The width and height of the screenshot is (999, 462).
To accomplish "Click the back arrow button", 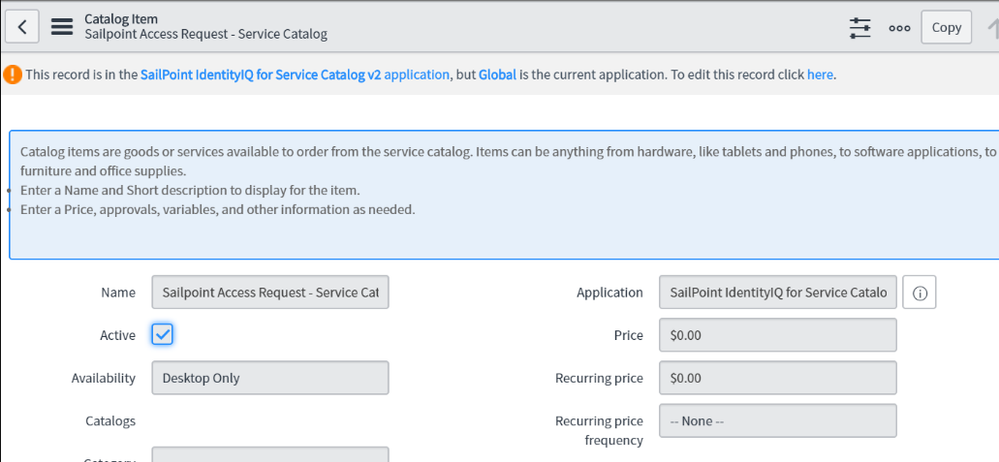I will (22, 27).
